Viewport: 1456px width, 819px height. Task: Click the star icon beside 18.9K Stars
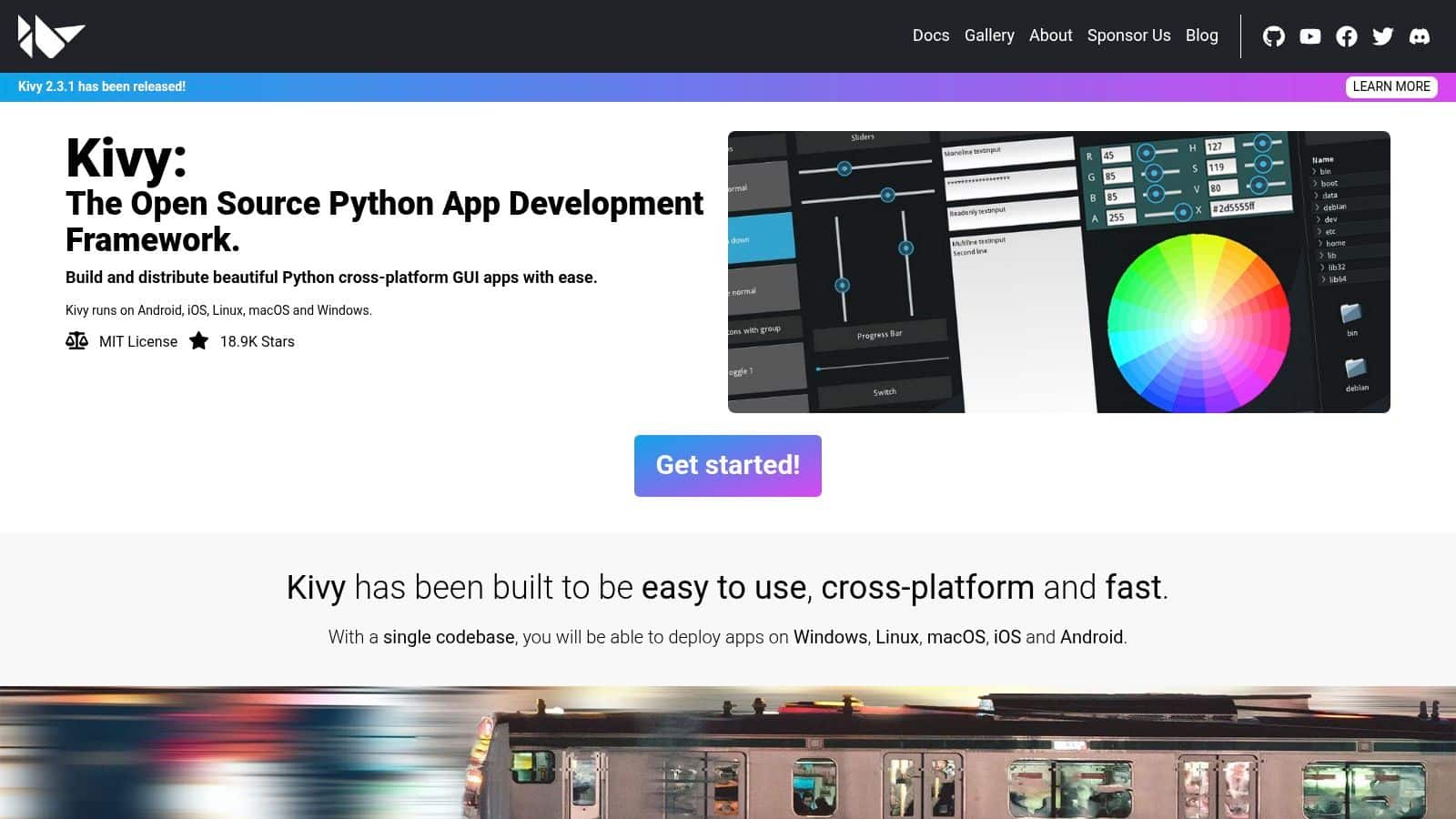point(198,341)
